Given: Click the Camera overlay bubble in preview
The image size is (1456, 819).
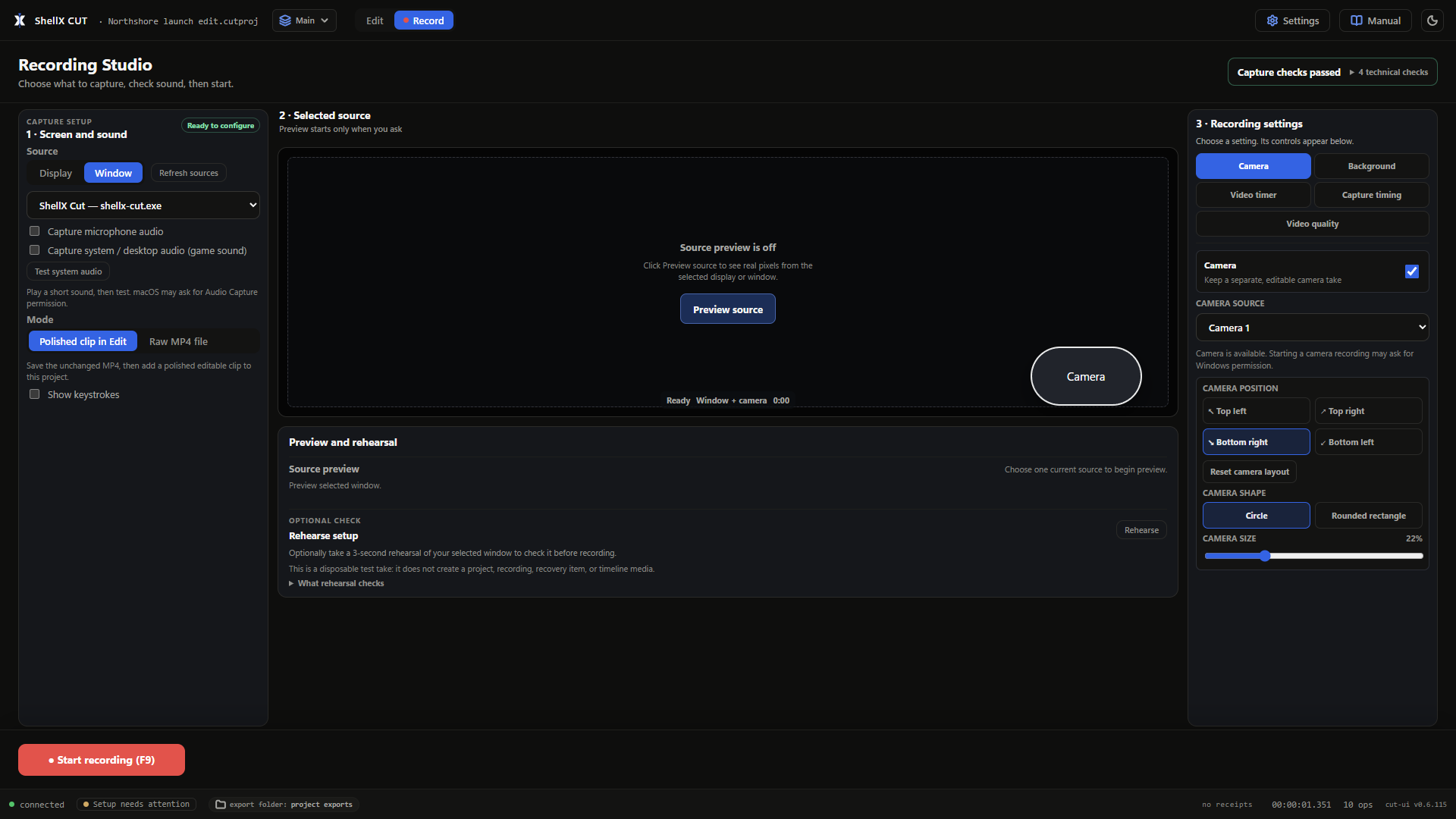Looking at the screenshot, I should [1086, 376].
